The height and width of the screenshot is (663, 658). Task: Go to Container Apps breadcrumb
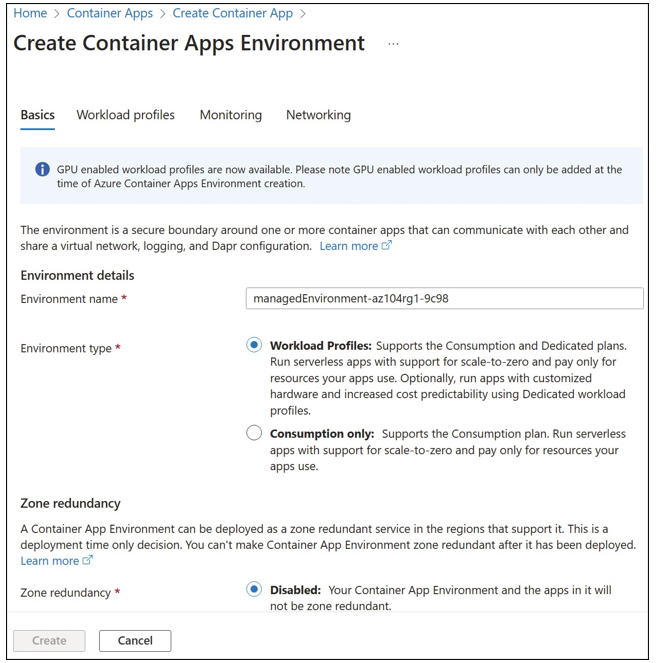(x=110, y=13)
